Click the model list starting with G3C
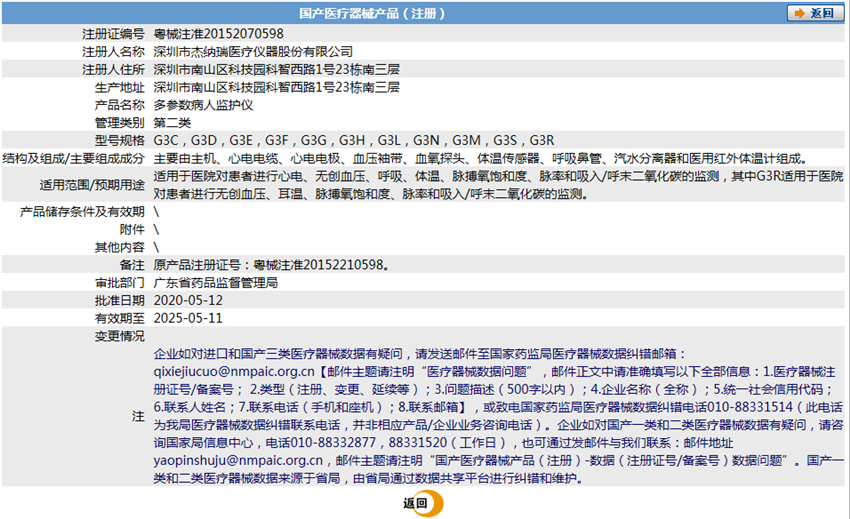This screenshot has width=850, height=519. click(354, 140)
